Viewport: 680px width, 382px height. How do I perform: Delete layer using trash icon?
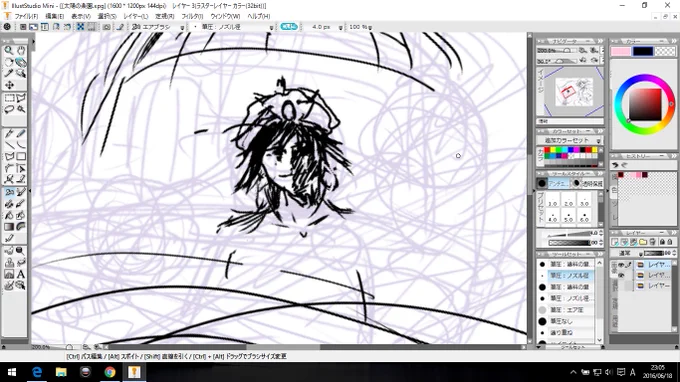coord(652,242)
